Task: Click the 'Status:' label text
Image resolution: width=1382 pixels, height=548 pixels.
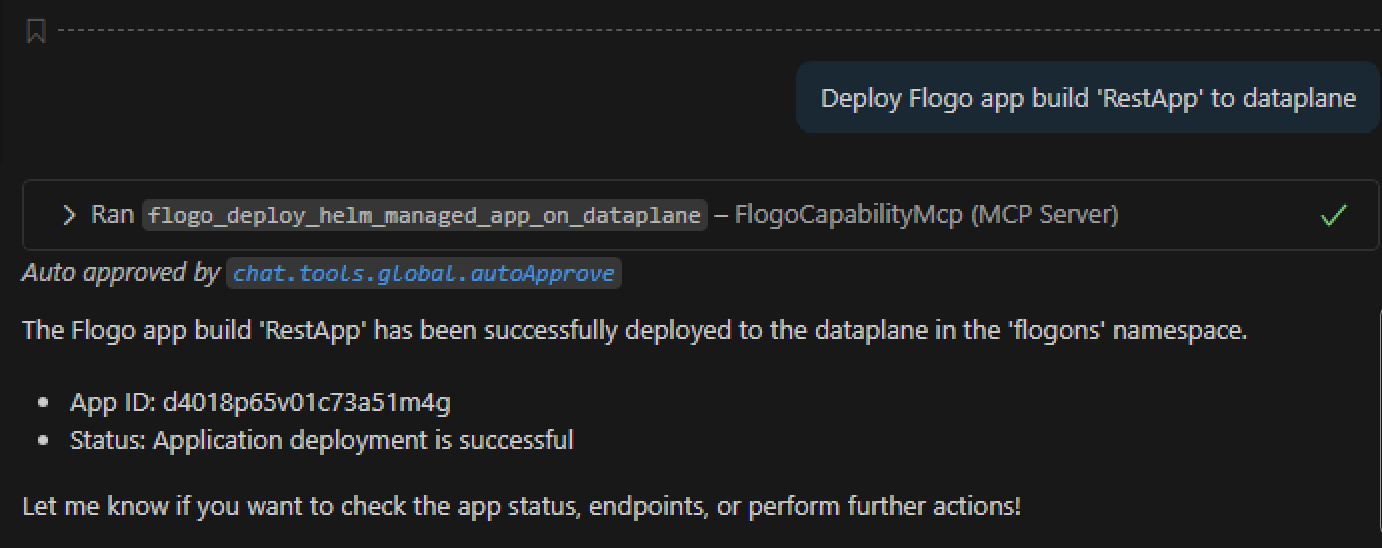Action: click(x=108, y=440)
